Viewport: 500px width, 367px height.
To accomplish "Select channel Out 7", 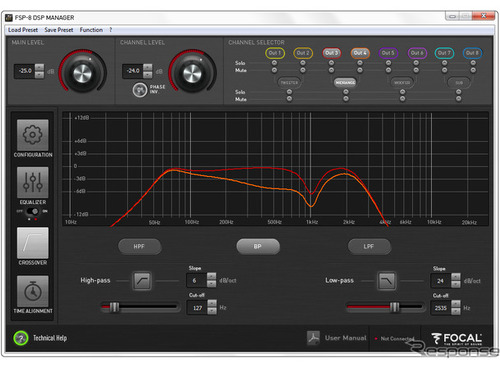I will click(444, 53).
